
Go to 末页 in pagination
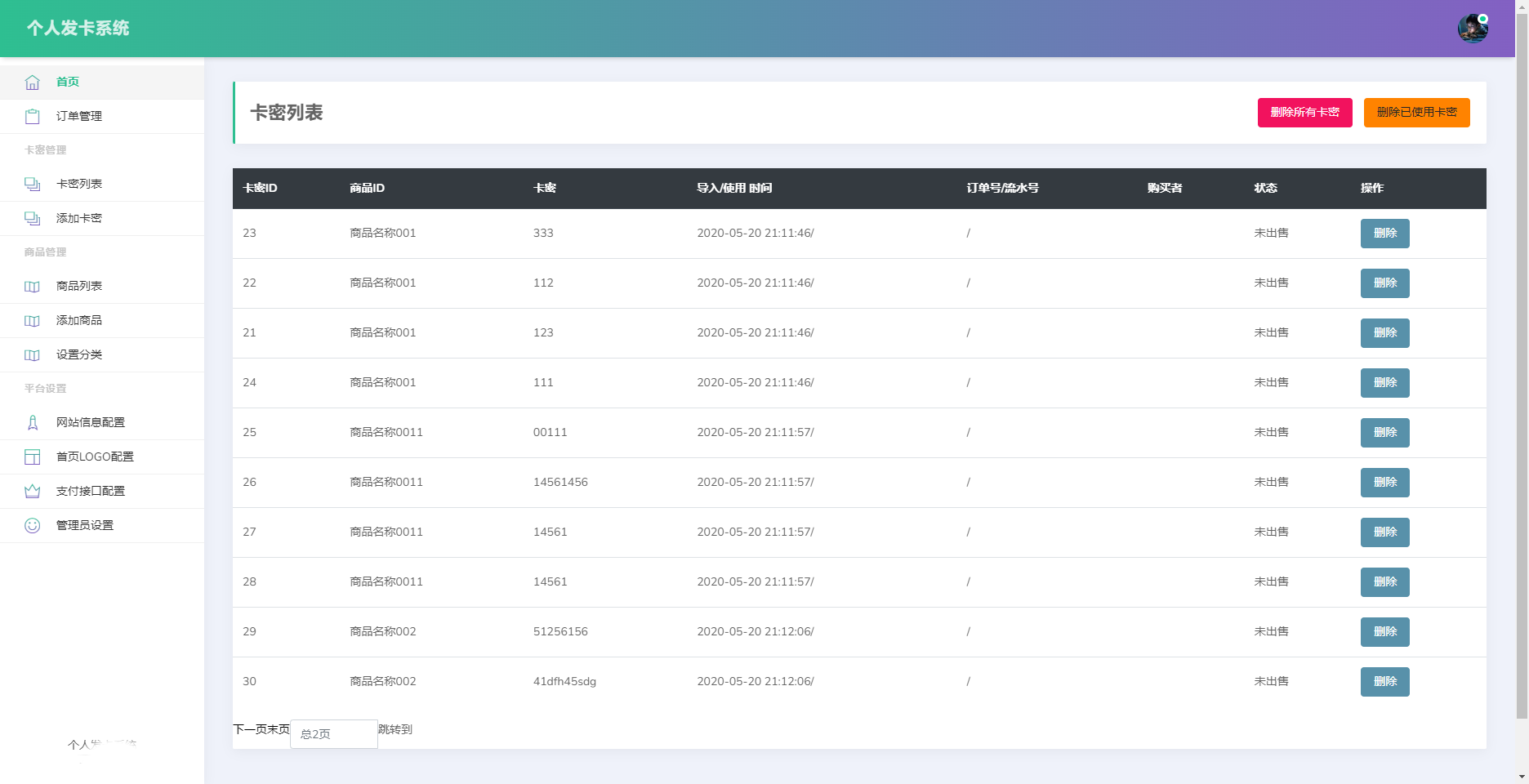tap(279, 730)
